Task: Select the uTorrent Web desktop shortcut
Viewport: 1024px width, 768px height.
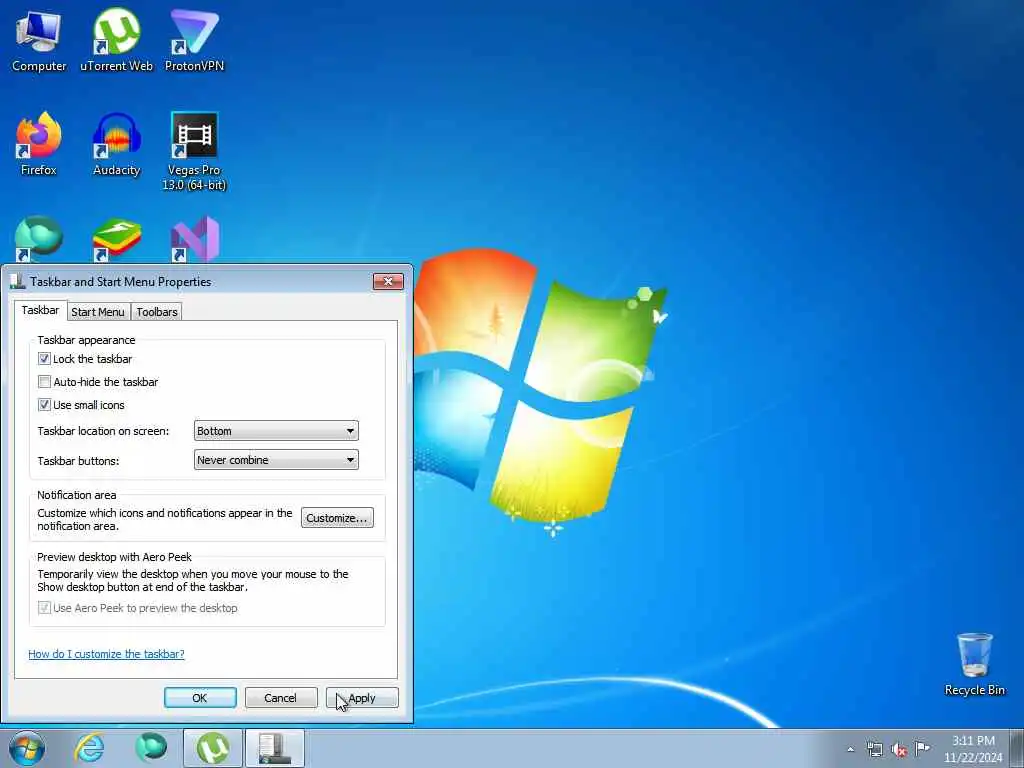Action: tap(116, 40)
